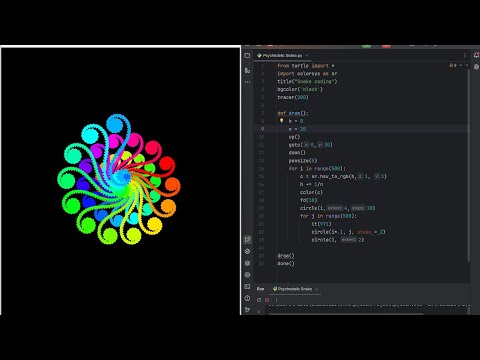Click the draw() call on line 25

tap(286, 256)
